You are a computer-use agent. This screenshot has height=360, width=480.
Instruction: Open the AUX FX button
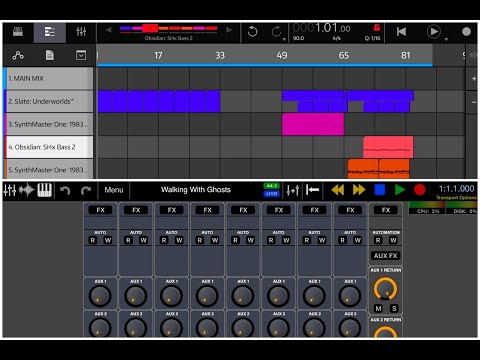tap(385, 256)
